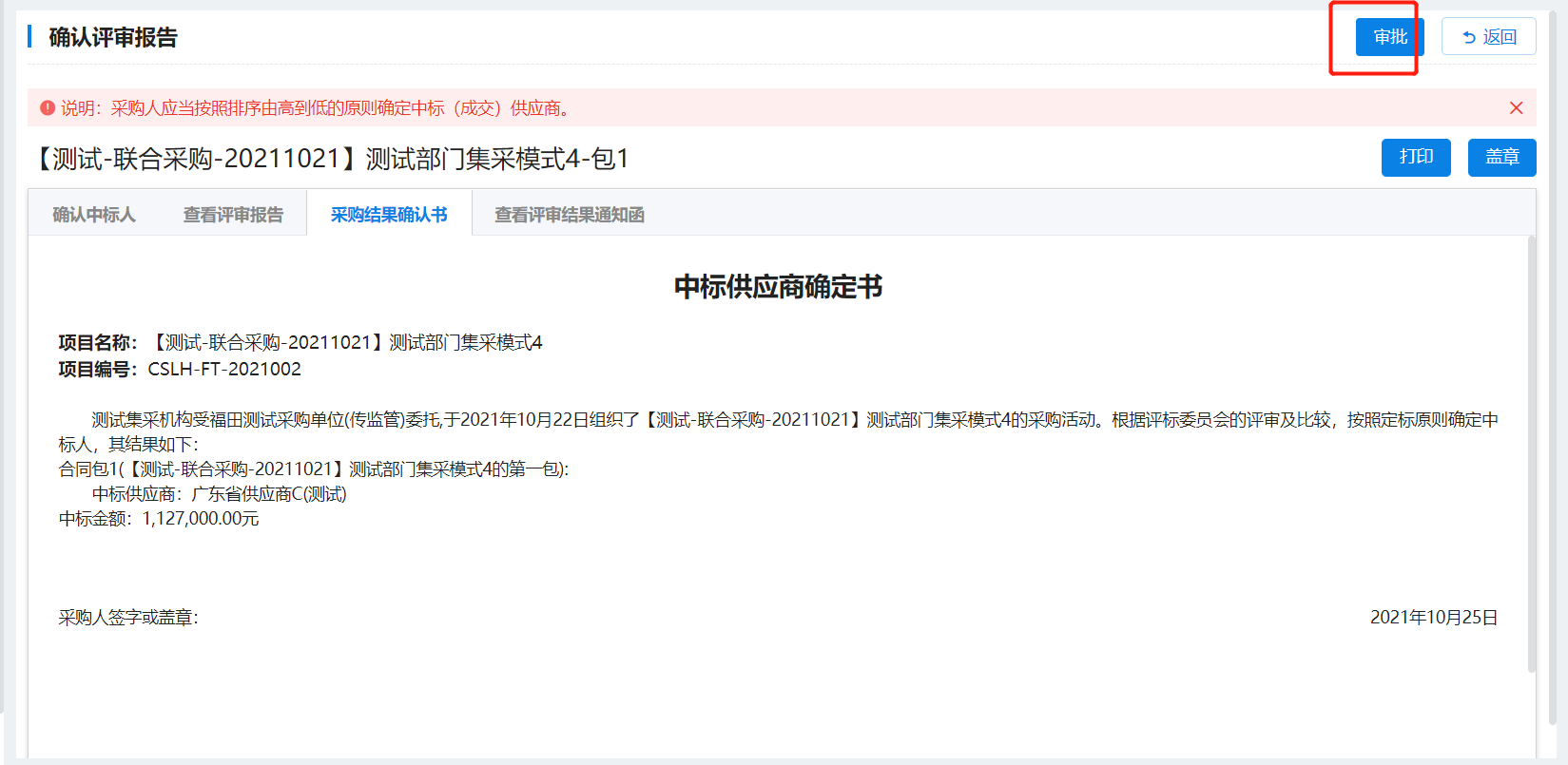The width and height of the screenshot is (1568, 765).
Task: Print the document with 打印
Action: tap(1415, 157)
